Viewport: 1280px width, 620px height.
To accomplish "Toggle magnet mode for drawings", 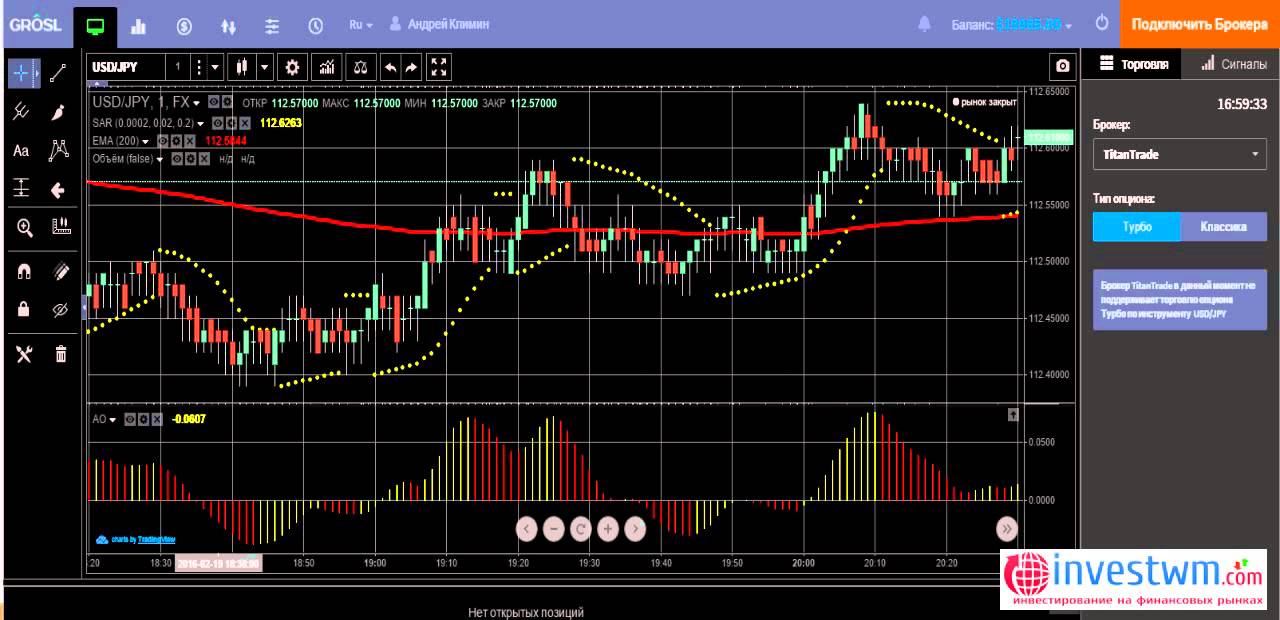I will coord(24,271).
